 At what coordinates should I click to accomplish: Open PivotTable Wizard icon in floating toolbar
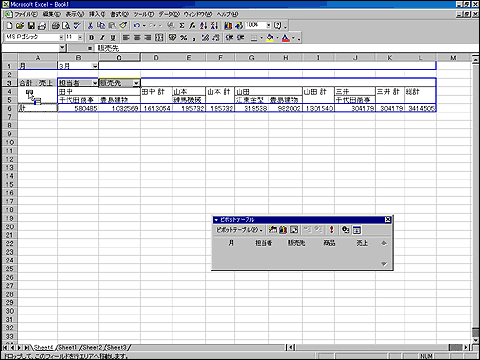(294, 230)
